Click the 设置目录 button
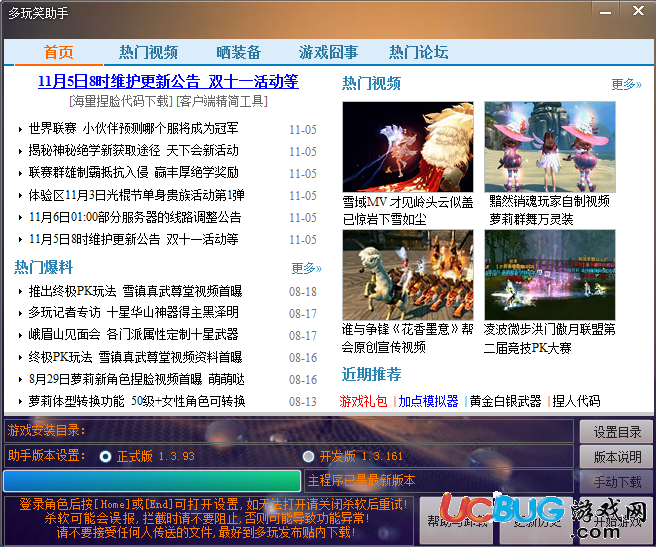The width and height of the screenshot is (656, 547). [617, 432]
